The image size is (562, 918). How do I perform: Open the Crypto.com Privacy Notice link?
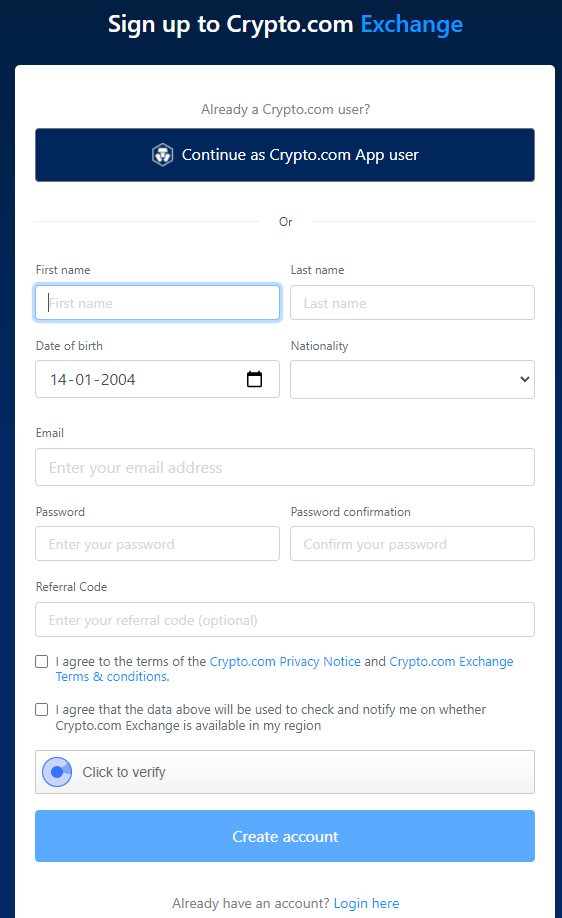click(285, 662)
